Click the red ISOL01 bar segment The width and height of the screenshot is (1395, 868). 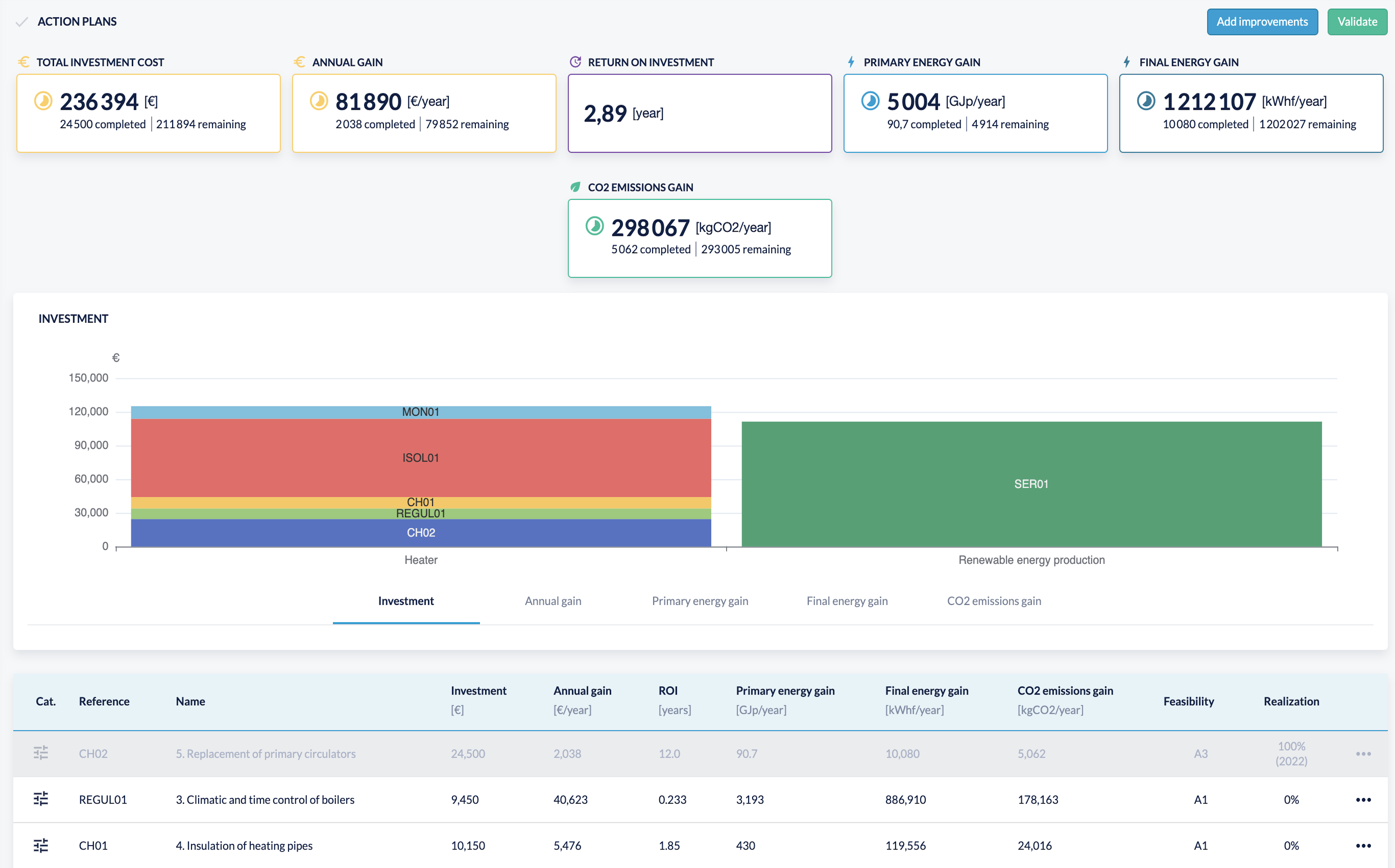[420, 457]
